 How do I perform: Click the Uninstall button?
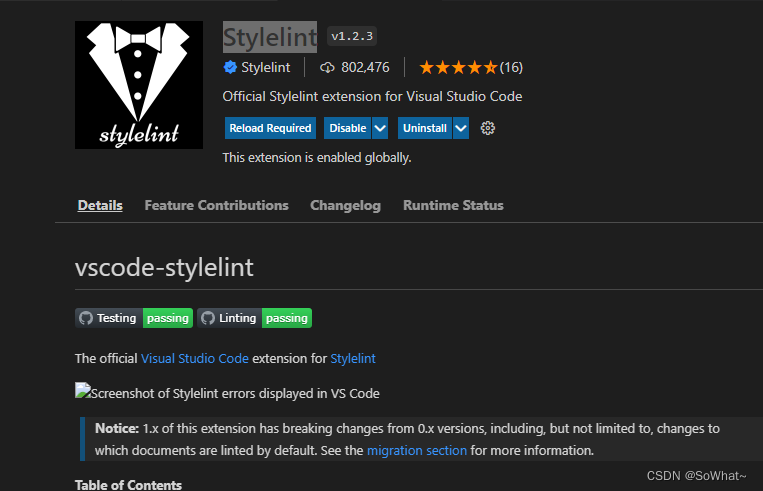coord(425,128)
